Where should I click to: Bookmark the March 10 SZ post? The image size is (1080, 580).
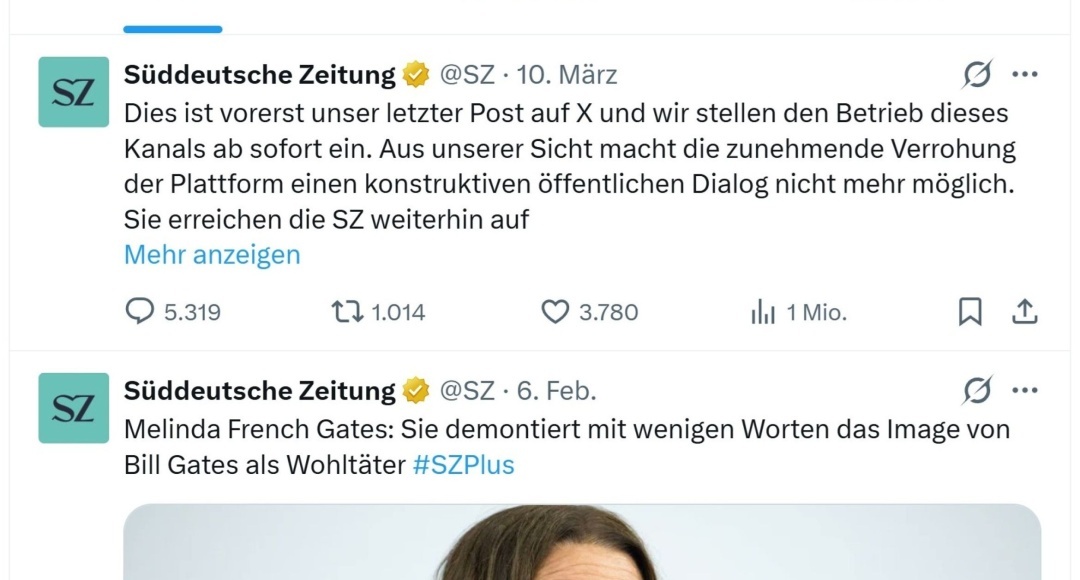point(970,312)
